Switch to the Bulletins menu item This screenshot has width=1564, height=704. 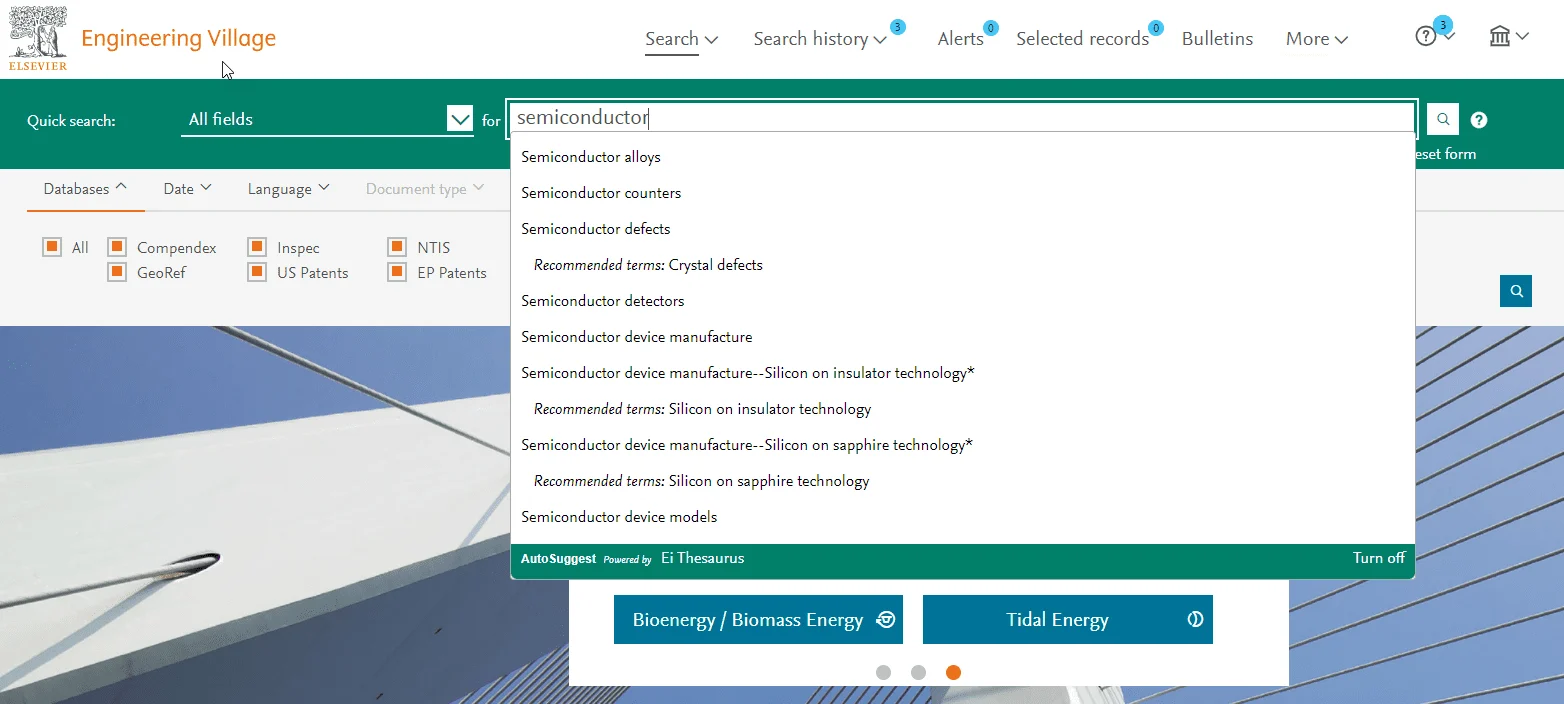point(1217,38)
